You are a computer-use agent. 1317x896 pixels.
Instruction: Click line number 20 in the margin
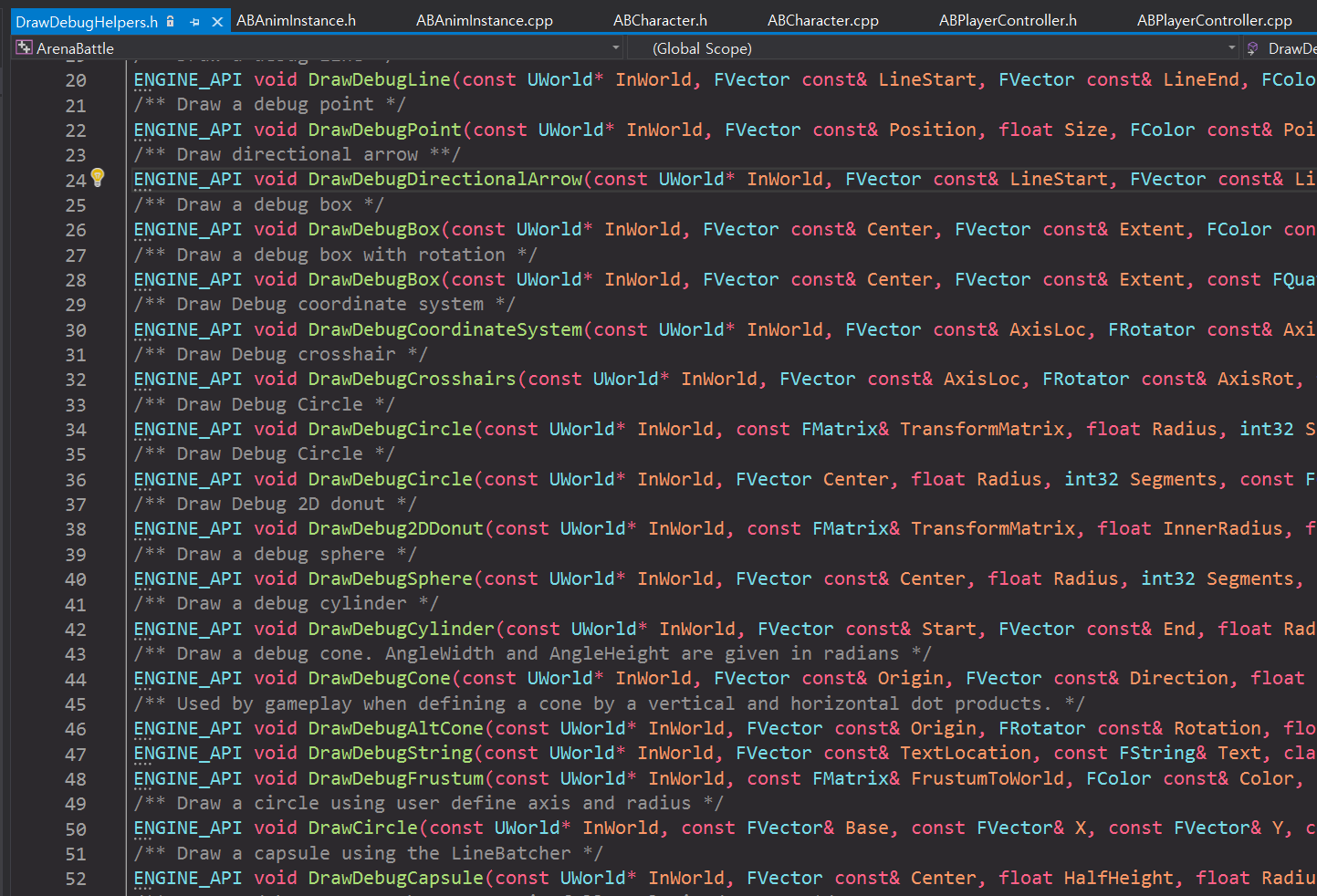coord(76,80)
